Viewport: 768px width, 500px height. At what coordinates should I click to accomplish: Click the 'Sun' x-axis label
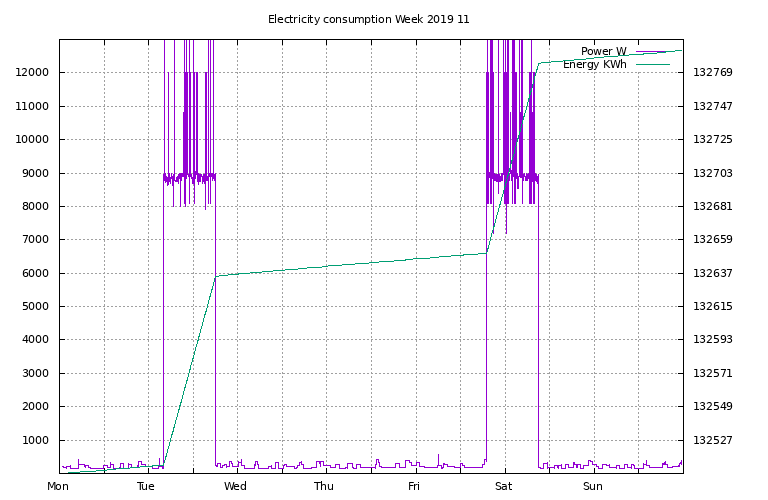pyautogui.click(x=593, y=486)
